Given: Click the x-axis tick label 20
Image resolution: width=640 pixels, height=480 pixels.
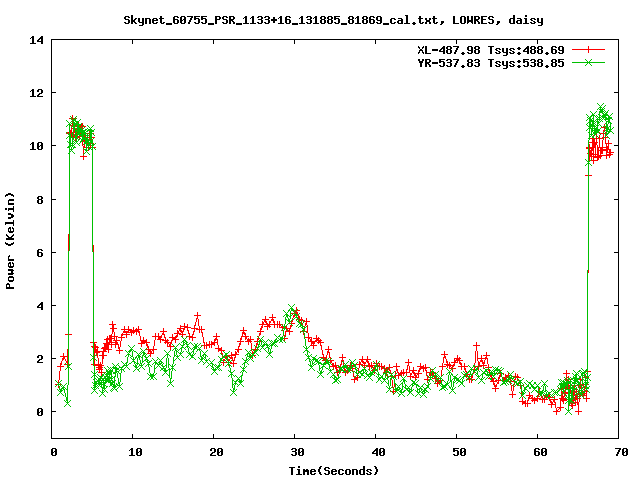Looking at the screenshot, I should point(216,452).
